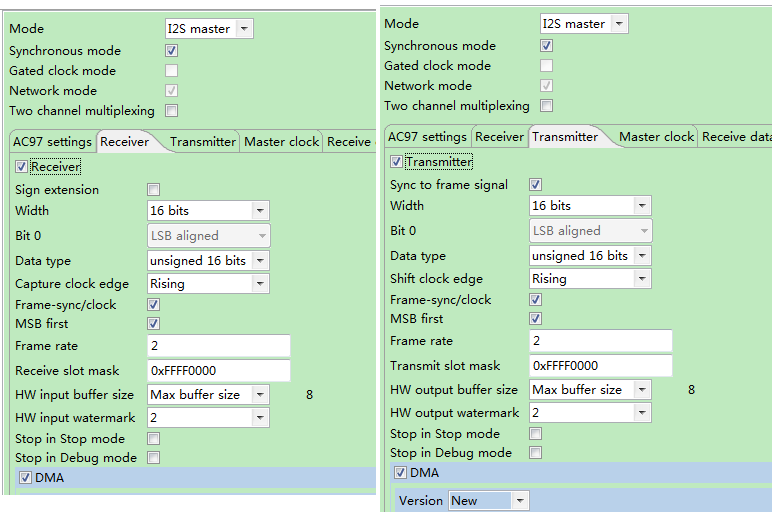Open Receiver Bit 0 LSB aligned dropdown
The height and width of the screenshot is (512, 773).
[209, 236]
